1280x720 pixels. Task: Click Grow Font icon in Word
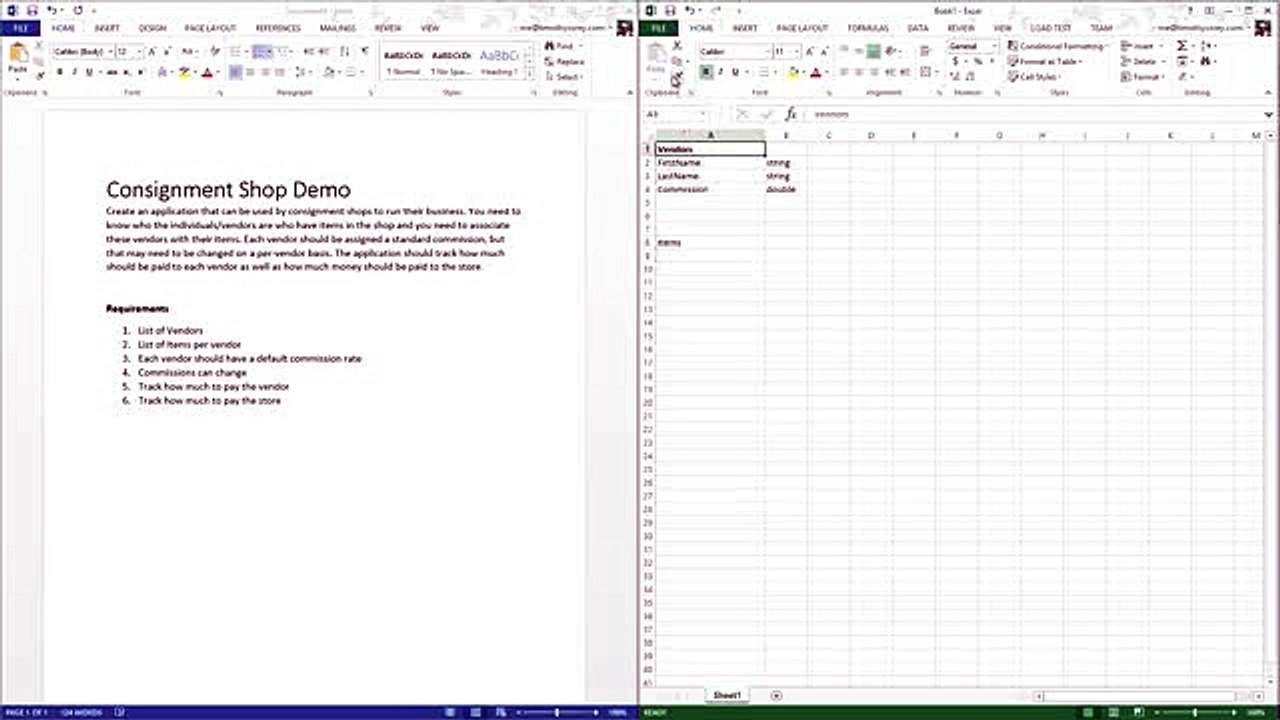(153, 51)
